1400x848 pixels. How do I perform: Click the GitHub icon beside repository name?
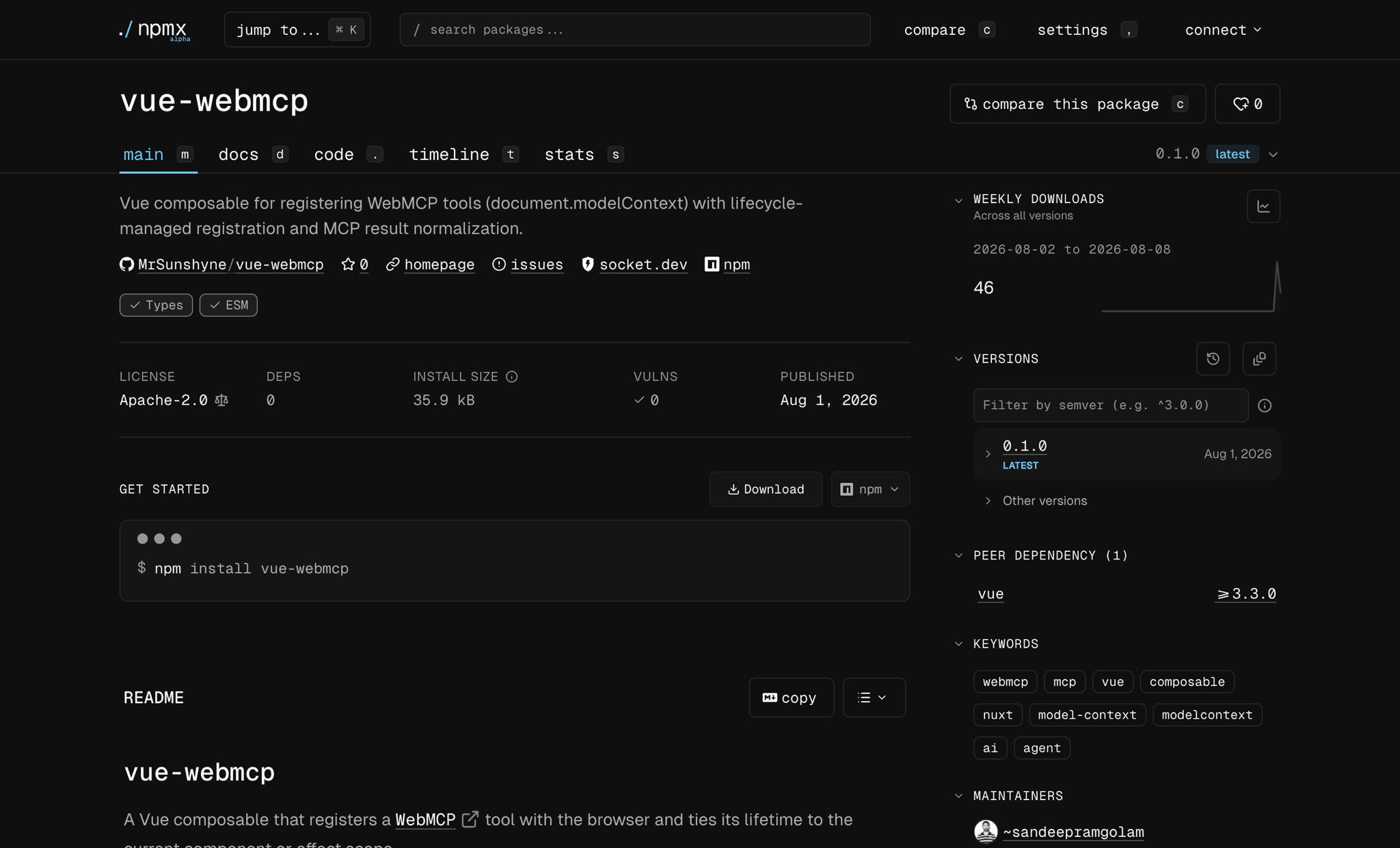click(126, 264)
